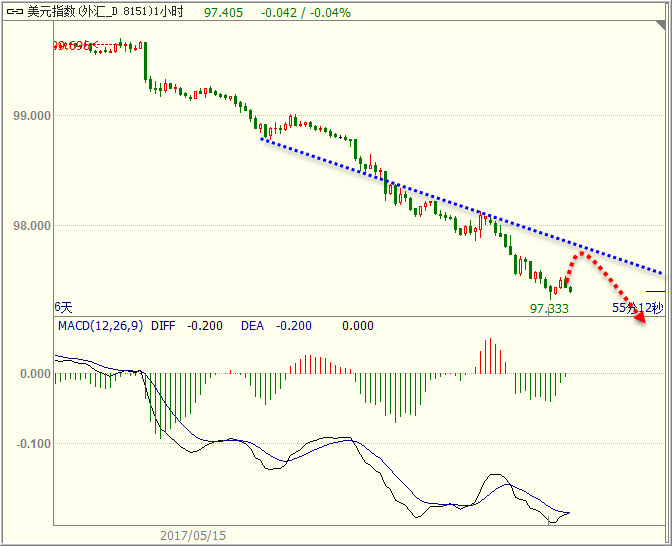Click the 97.333 low price label
The width and height of the screenshot is (672, 546).
pos(549,309)
